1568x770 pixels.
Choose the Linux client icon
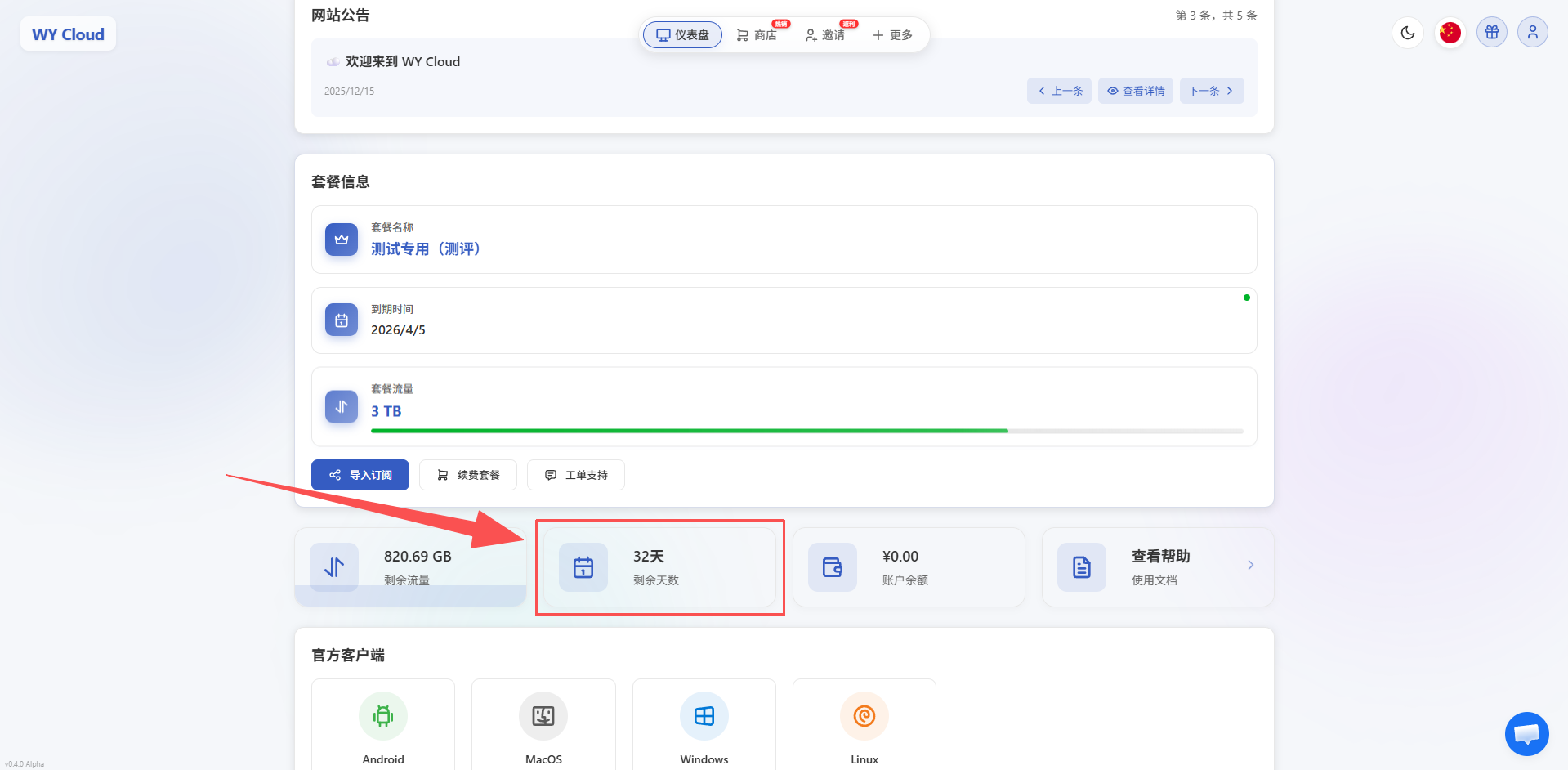click(864, 717)
